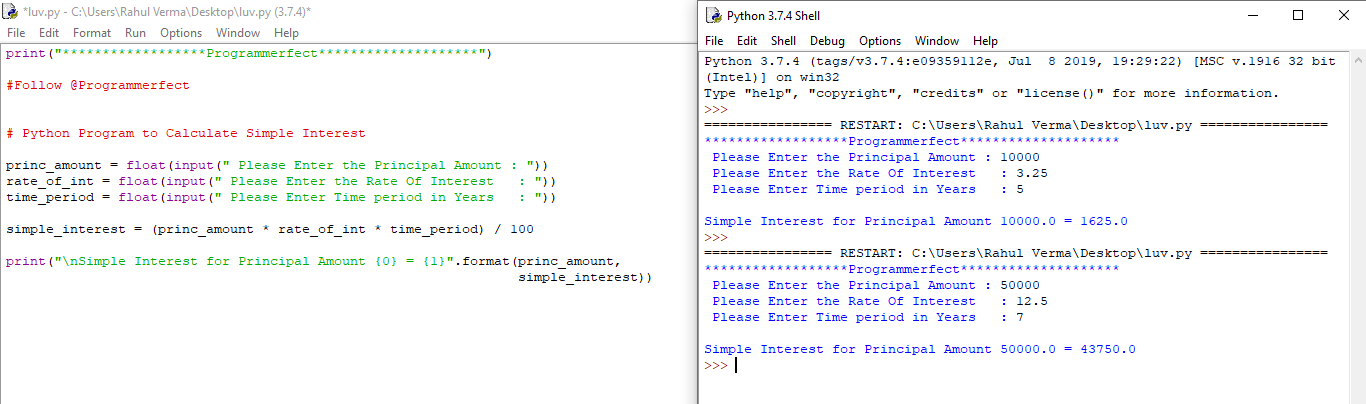Viewport: 1366px width, 404px height.
Task: Click the print Simple Interest format line
Action: coord(313,262)
